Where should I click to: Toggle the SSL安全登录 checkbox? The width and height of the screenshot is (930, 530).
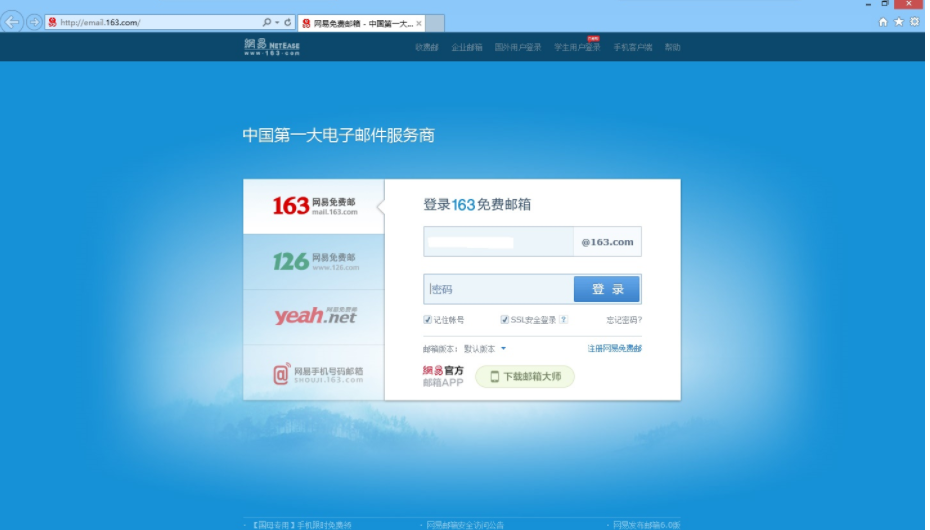coord(504,320)
